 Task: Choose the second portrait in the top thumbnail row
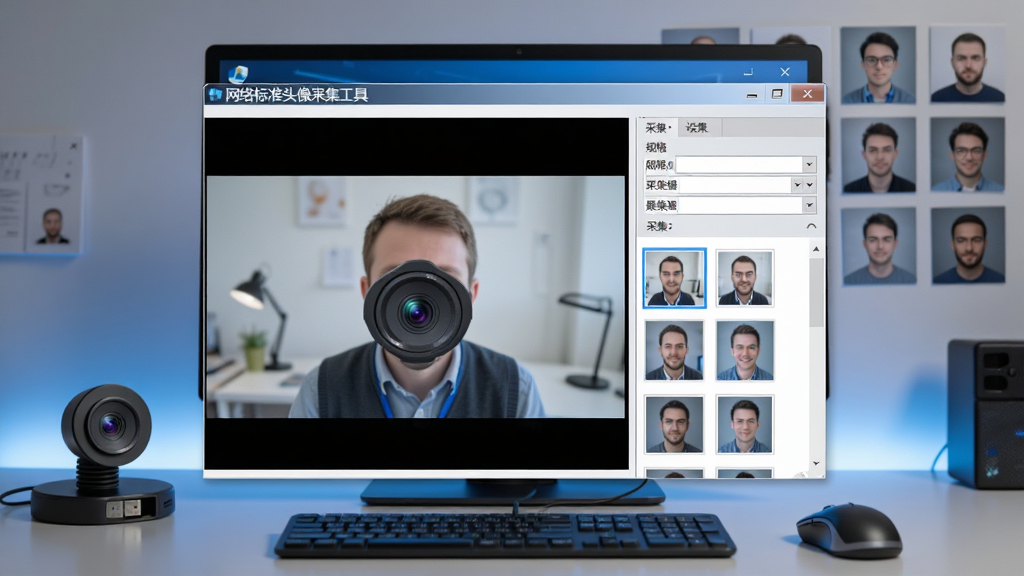tap(744, 278)
